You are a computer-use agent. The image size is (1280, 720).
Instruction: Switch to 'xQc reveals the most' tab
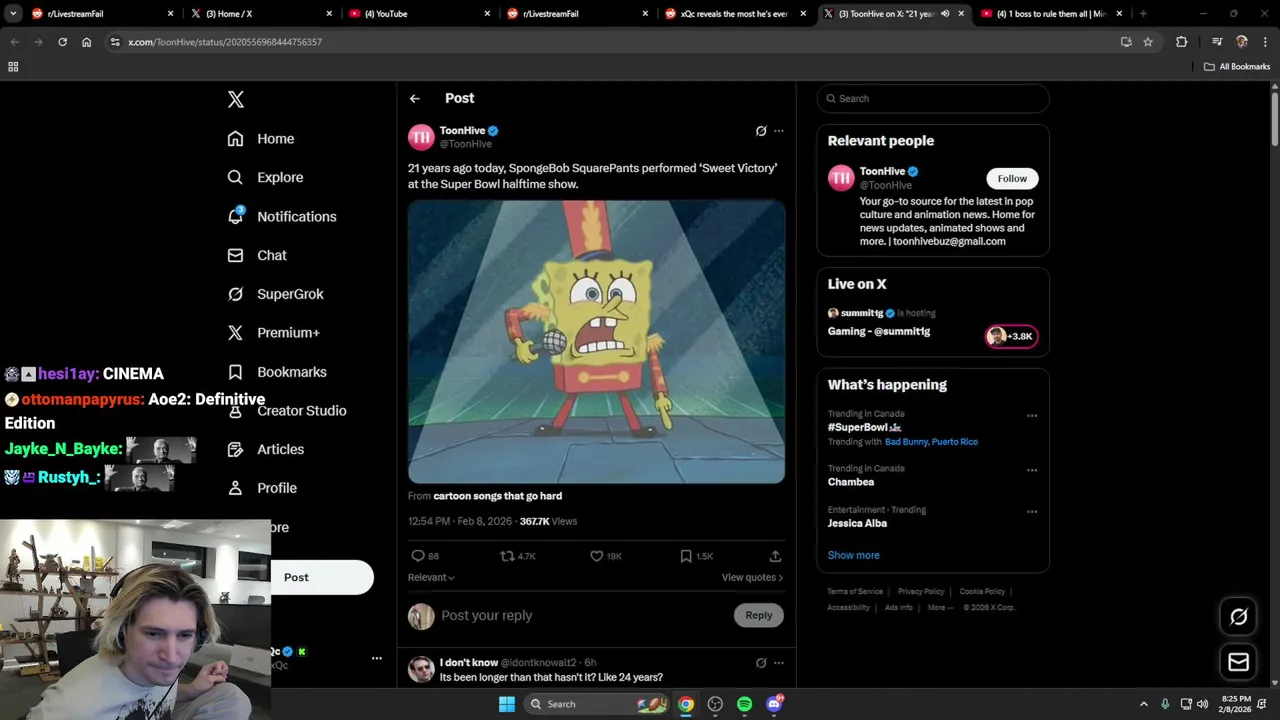point(737,14)
